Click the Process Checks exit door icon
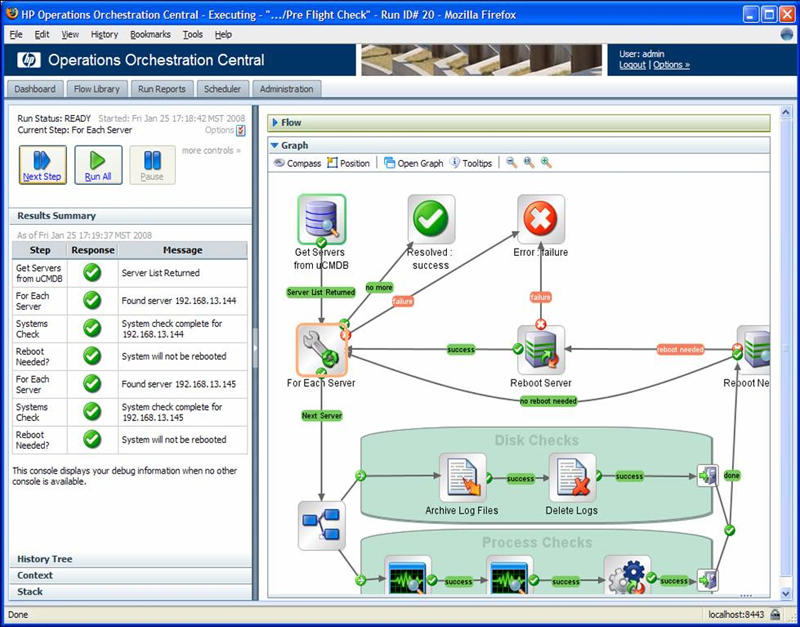The height and width of the screenshot is (627, 800). tap(708, 581)
